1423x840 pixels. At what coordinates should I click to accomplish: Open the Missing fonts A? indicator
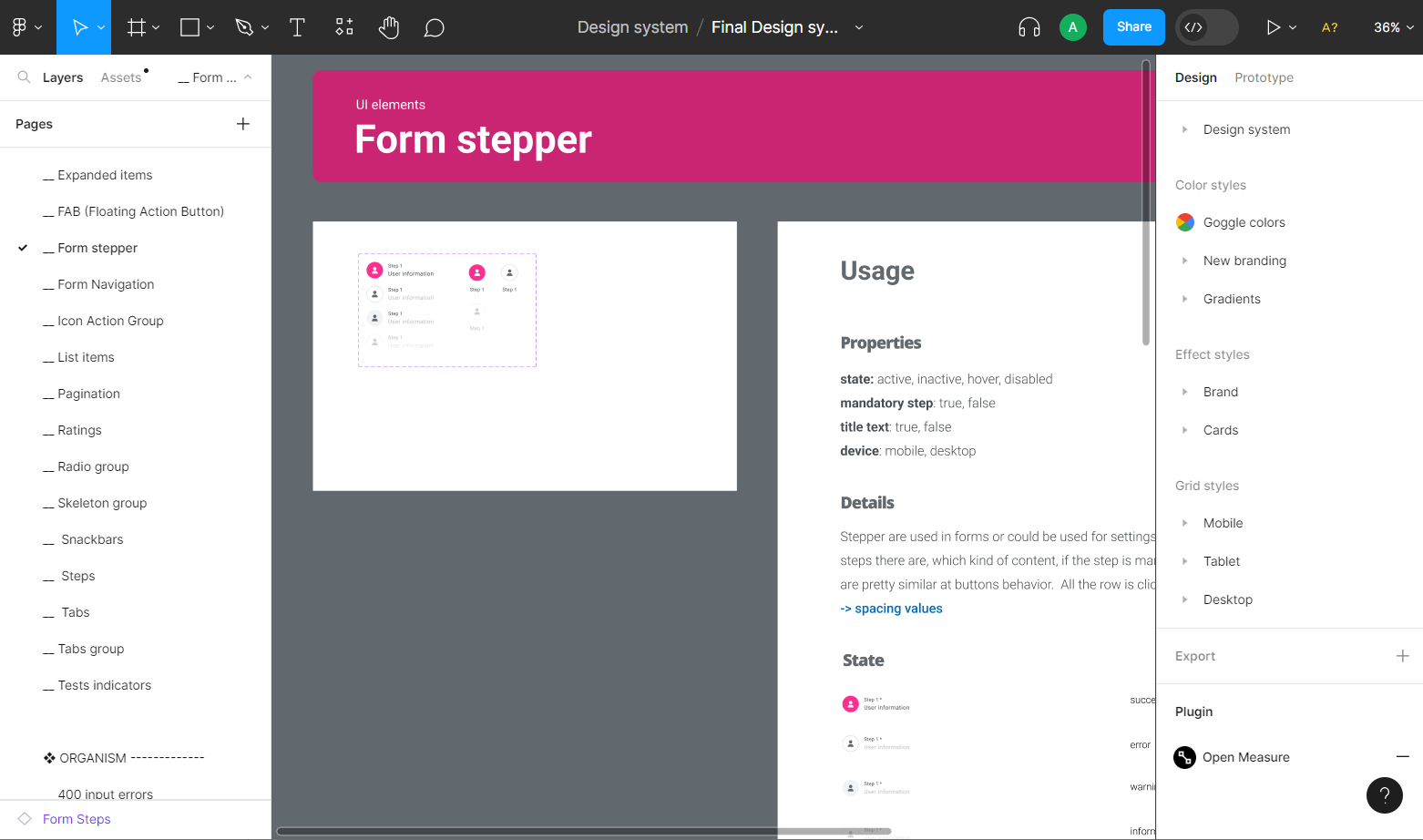tap(1330, 27)
